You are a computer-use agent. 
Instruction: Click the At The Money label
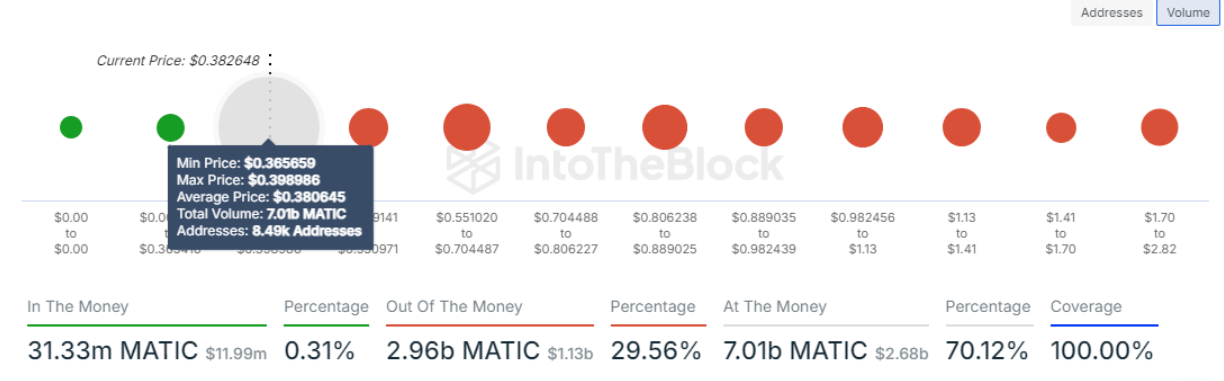775,307
